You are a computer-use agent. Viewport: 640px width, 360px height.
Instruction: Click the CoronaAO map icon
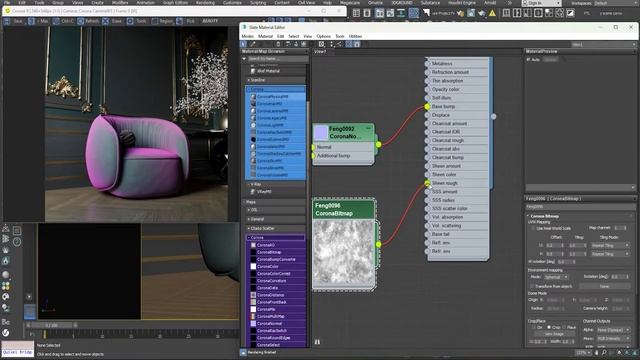click(x=253, y=245)
